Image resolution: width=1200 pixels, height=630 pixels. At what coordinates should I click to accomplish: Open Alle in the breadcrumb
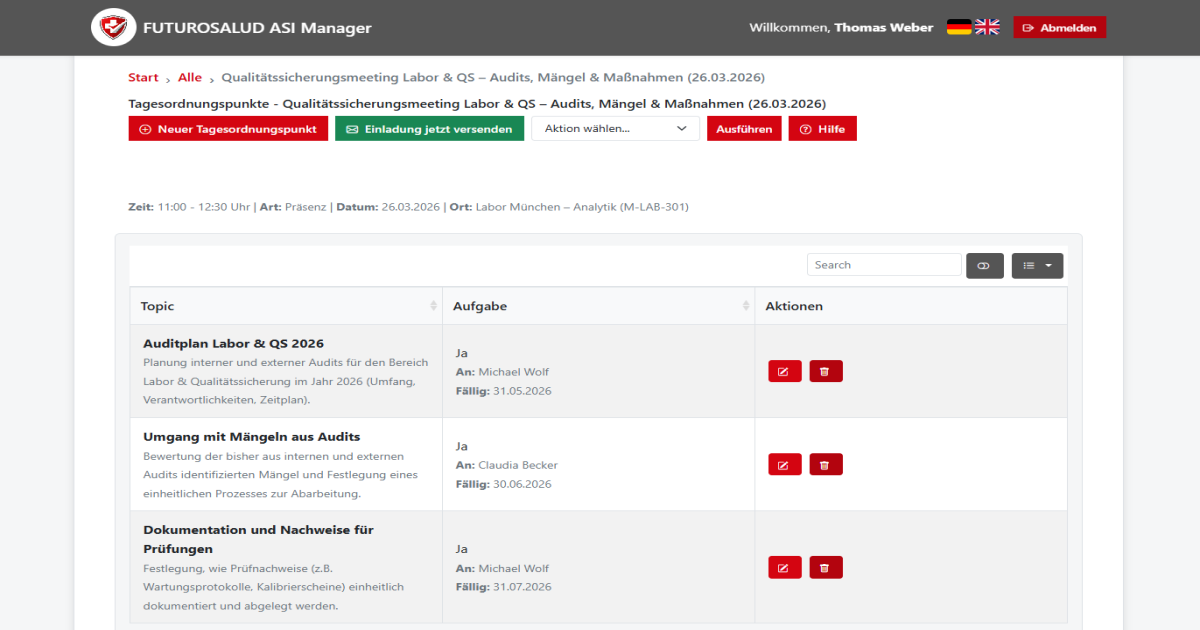pos(190,78)
